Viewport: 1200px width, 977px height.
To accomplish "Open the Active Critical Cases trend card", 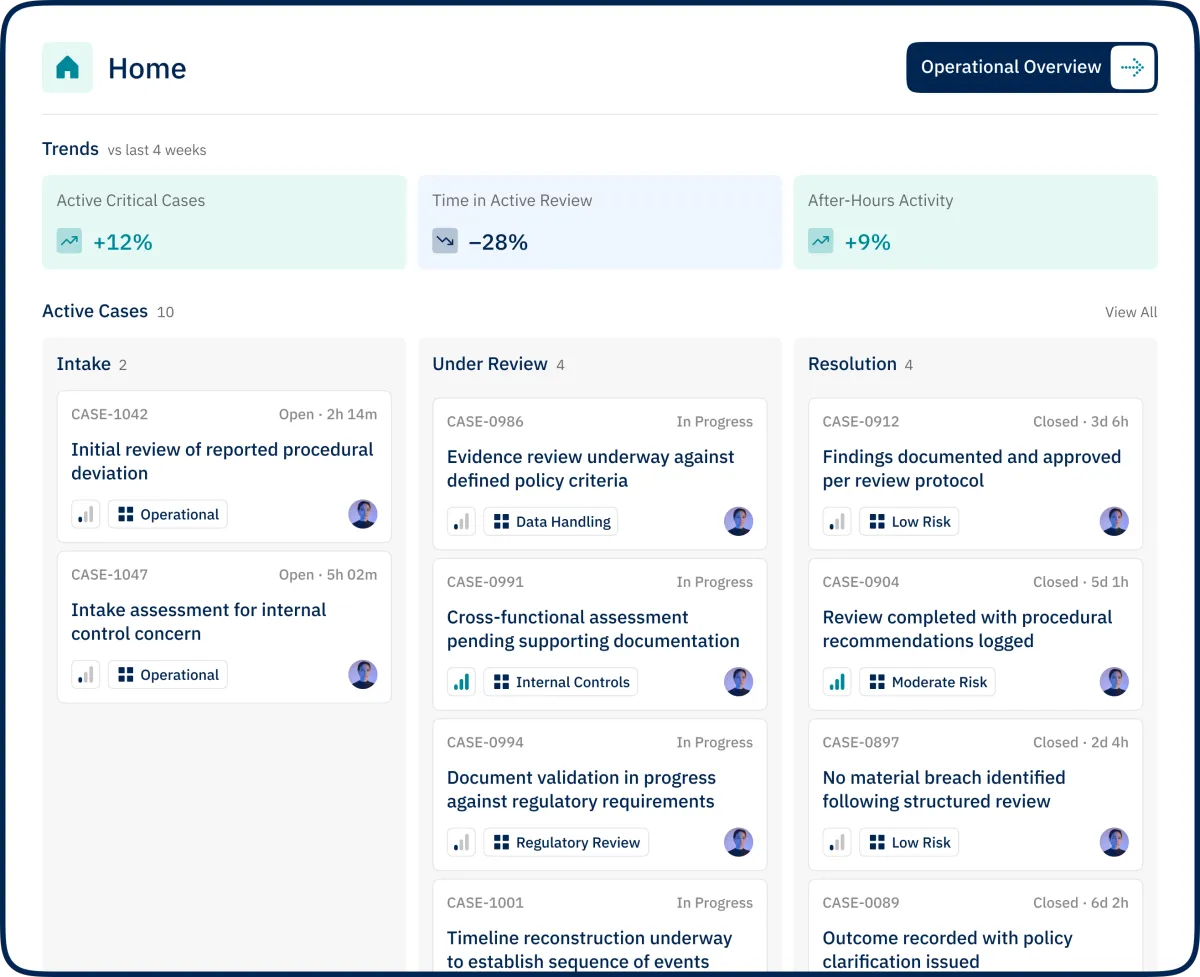I will click(224, 222).
